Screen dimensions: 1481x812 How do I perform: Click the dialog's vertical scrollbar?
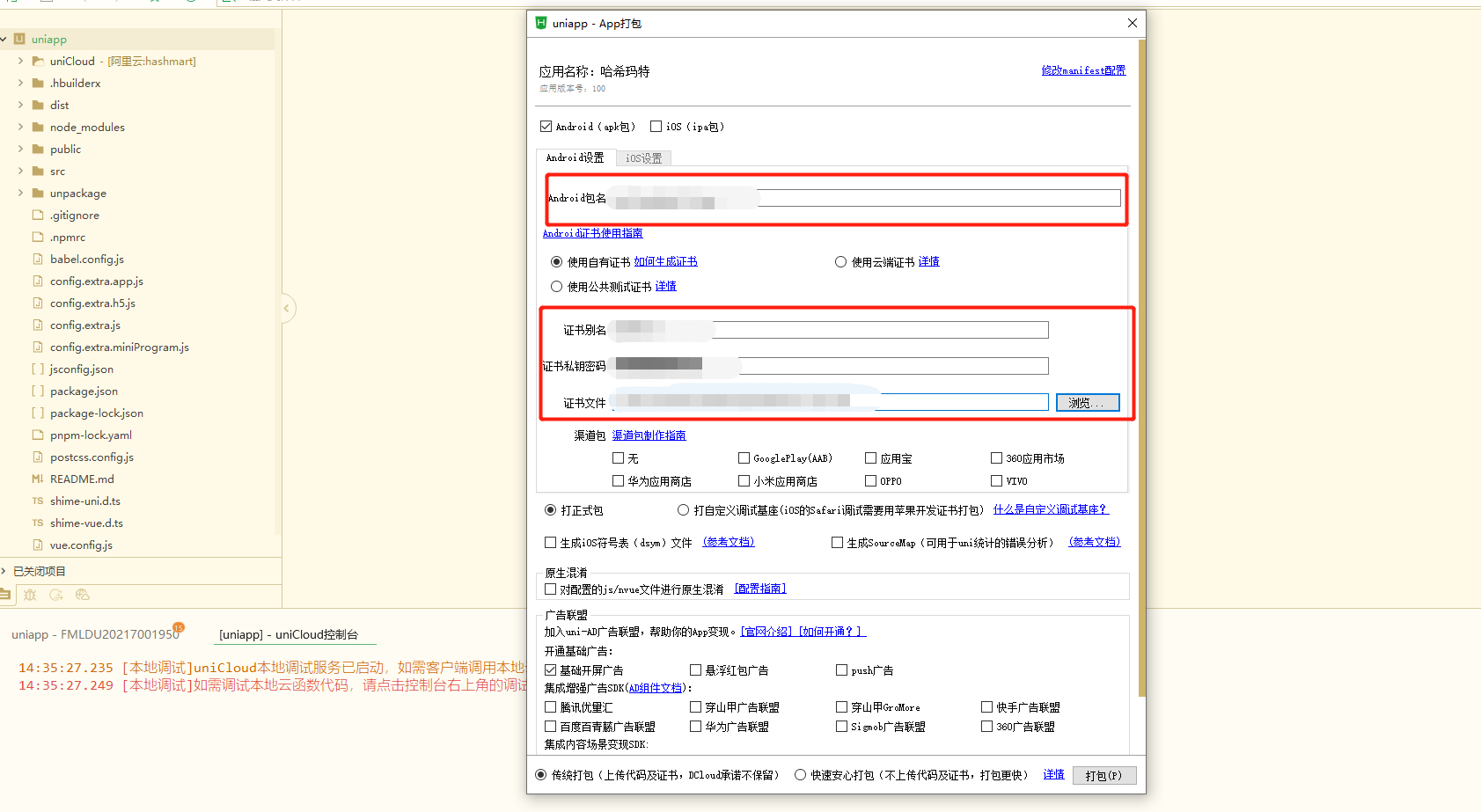pyautogui.click(x=1142, y=368)
